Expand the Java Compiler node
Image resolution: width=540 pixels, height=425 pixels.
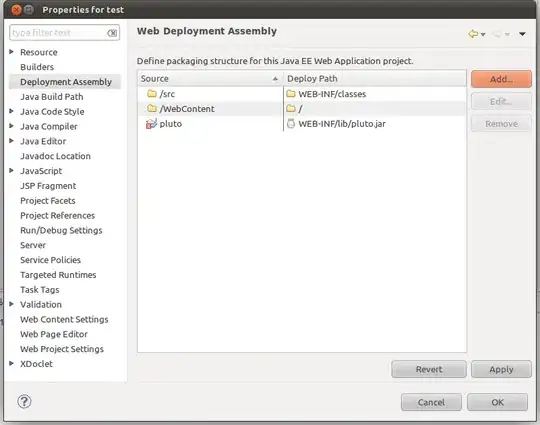11,126
